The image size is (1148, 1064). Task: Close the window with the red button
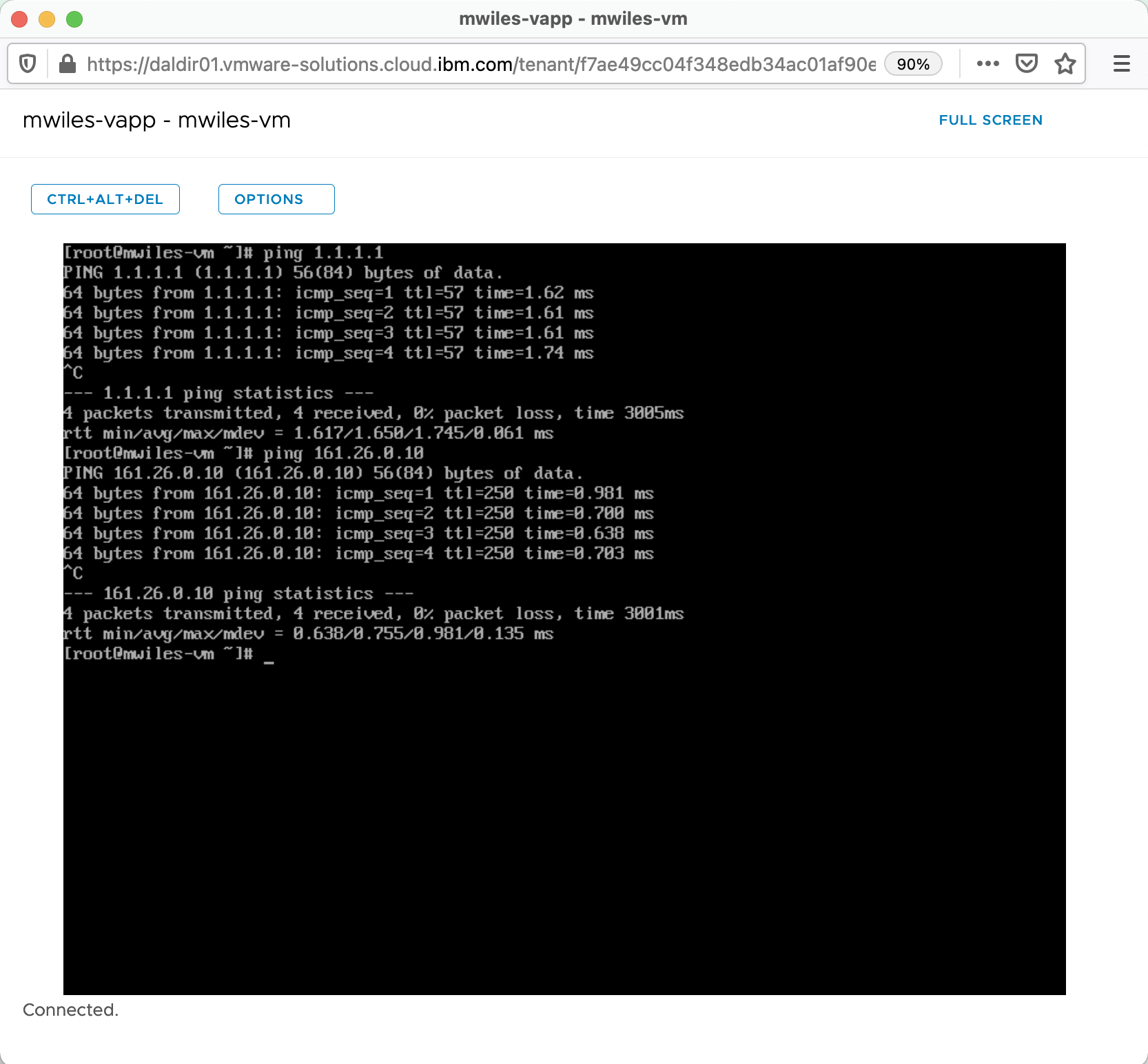19,19
